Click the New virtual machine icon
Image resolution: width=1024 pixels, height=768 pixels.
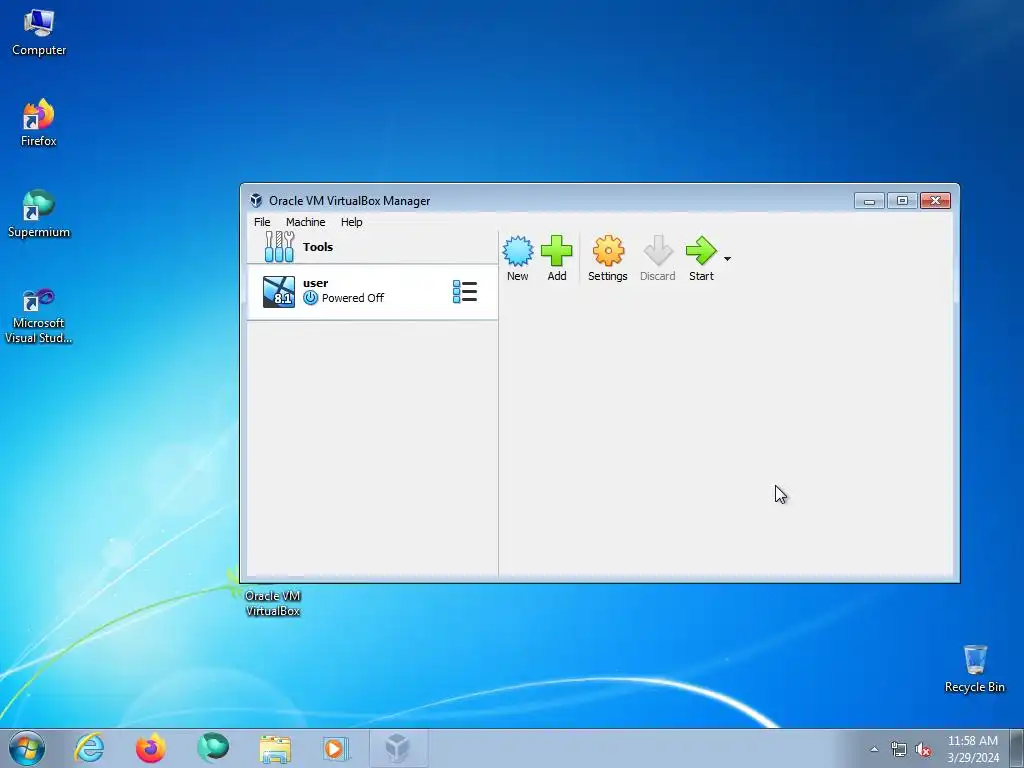pyautogui.click(x=517, y=251)
